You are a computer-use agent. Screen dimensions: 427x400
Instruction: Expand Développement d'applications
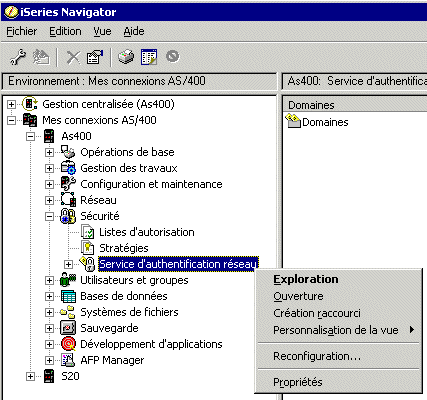click(49, 344)
